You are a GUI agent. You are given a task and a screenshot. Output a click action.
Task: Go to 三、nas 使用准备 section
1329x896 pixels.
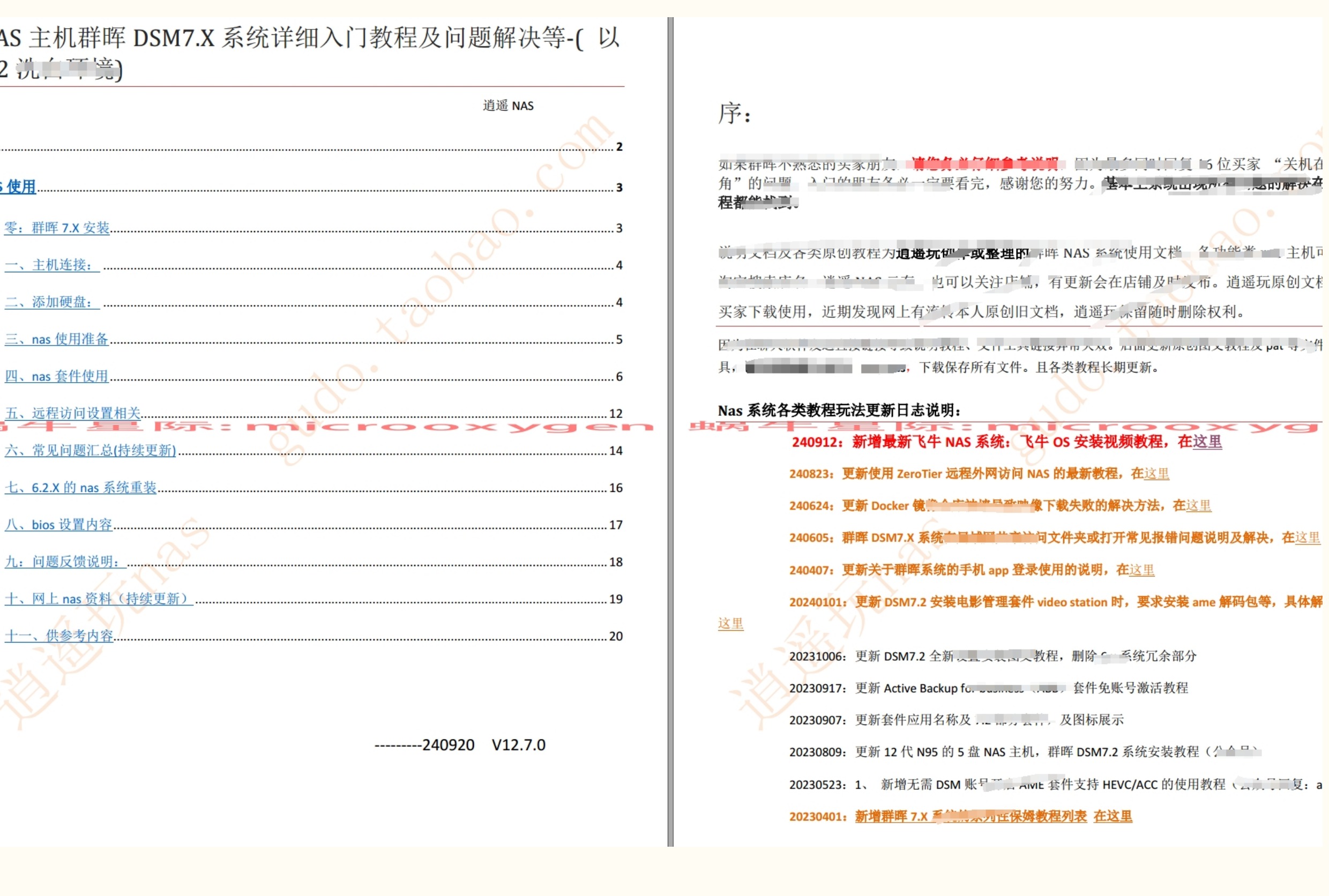click(57, 339)
